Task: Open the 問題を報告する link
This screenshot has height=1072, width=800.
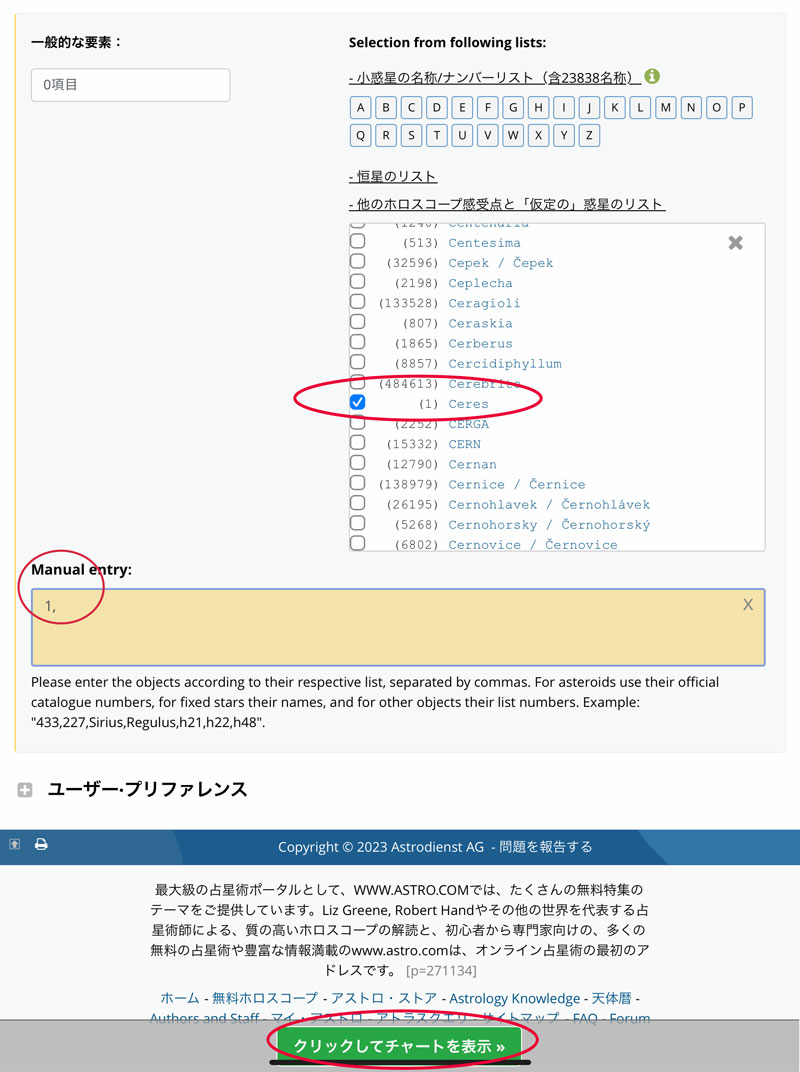Action: pyautogui.click(x=546, y=847)
